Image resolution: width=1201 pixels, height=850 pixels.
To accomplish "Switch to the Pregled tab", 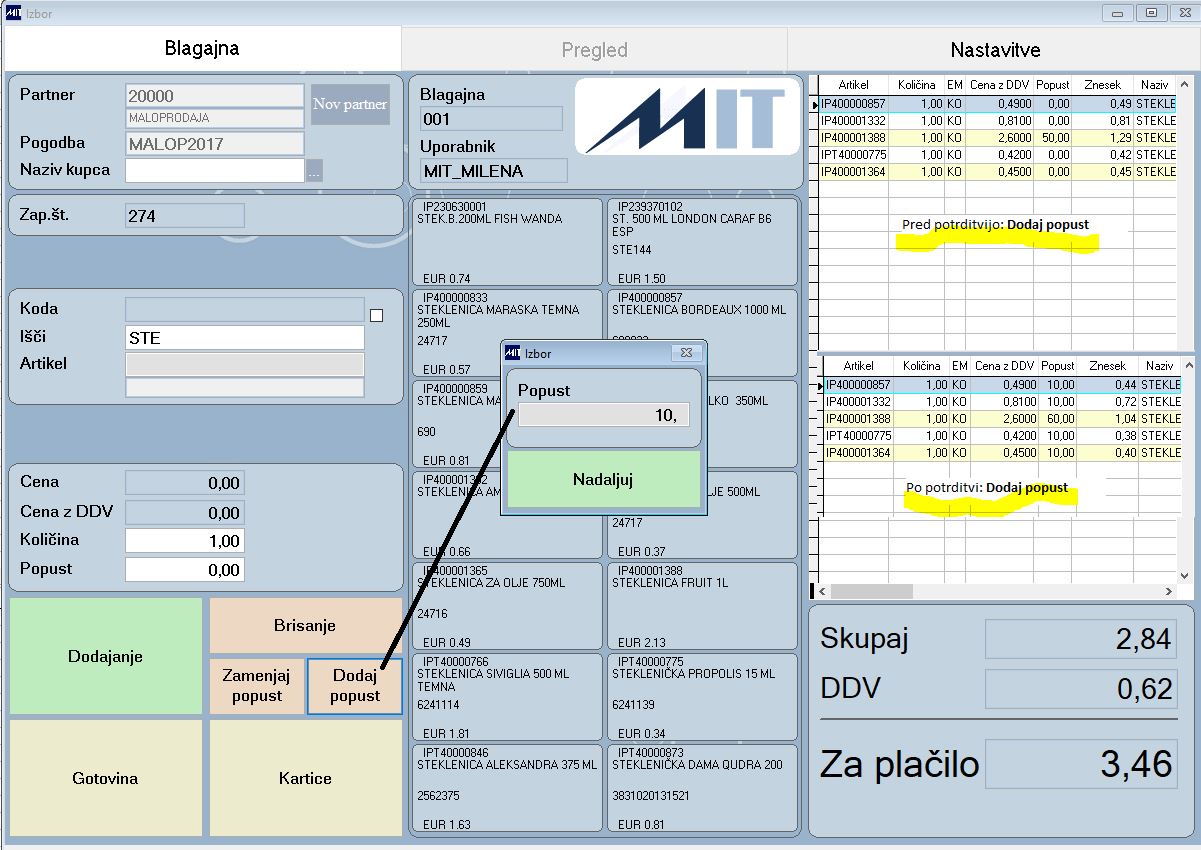I will coord(594,49).
